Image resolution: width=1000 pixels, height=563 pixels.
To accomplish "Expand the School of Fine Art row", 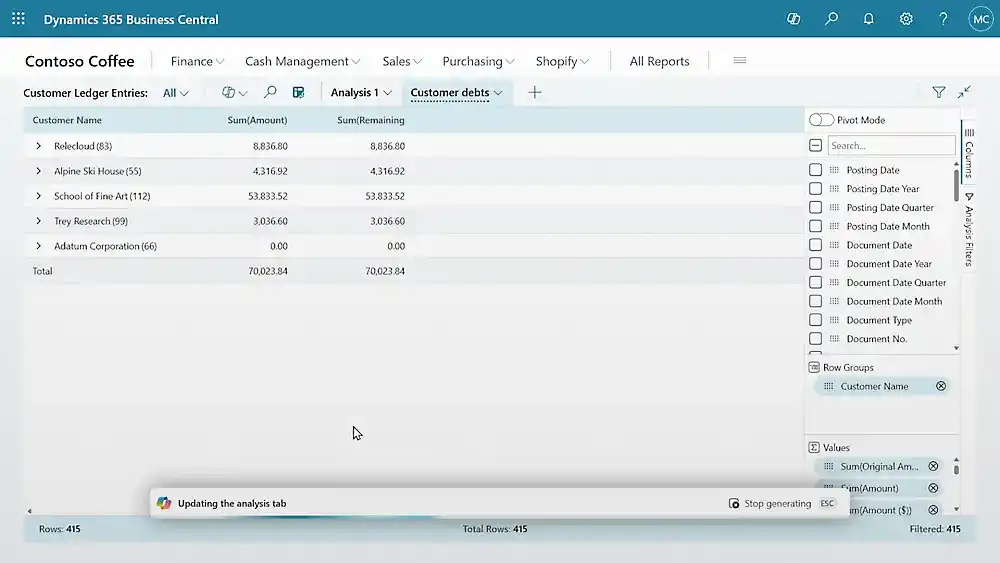I will coord(39,196).
